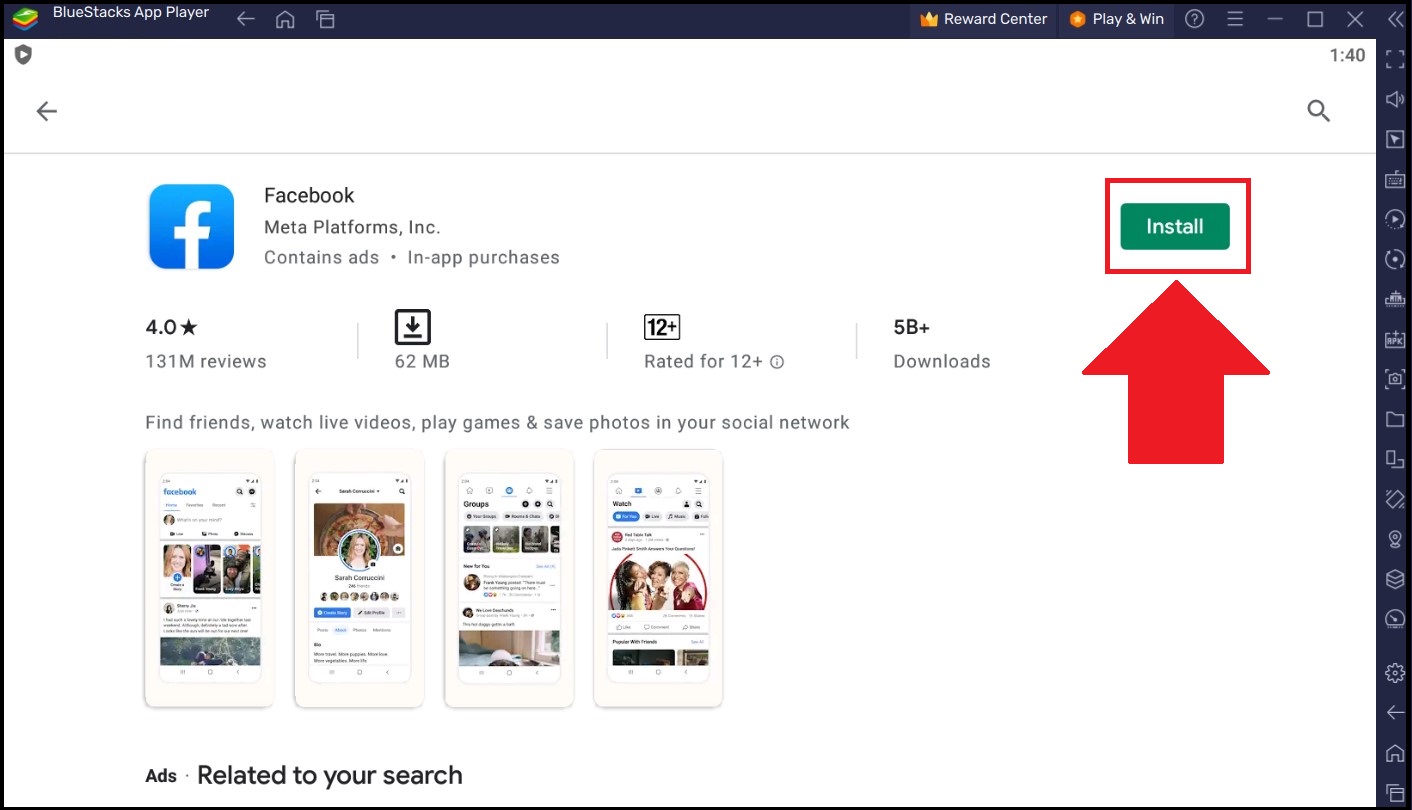Go back using the Play Store arrow

coord(47,111)
